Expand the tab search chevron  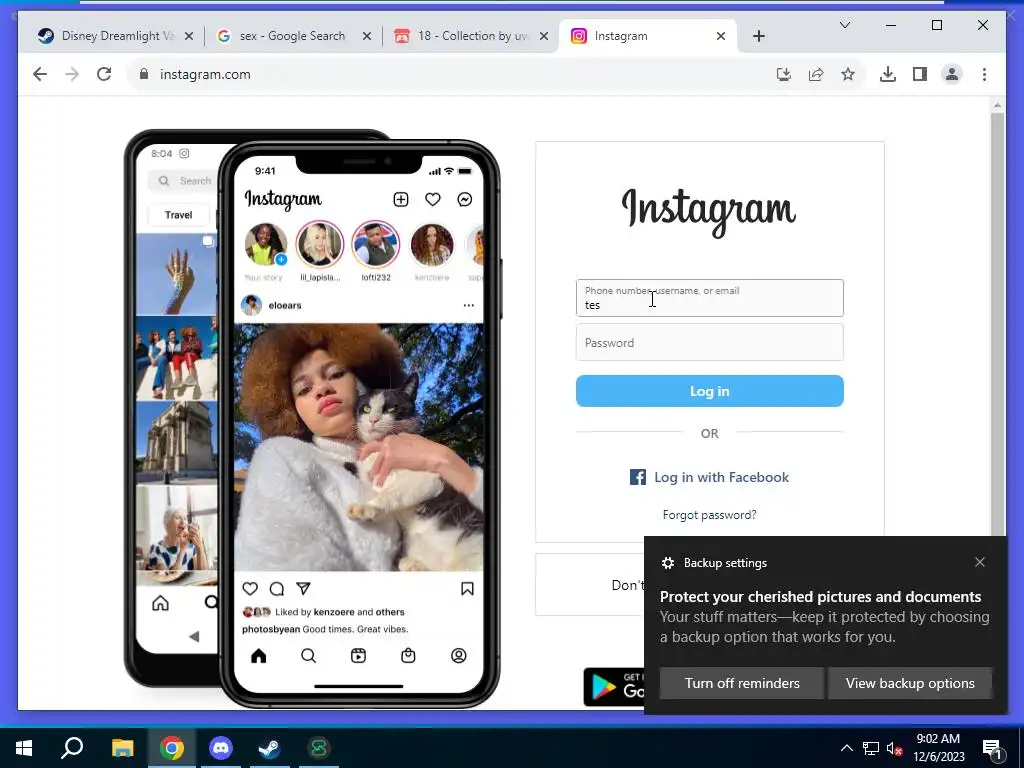844,25
